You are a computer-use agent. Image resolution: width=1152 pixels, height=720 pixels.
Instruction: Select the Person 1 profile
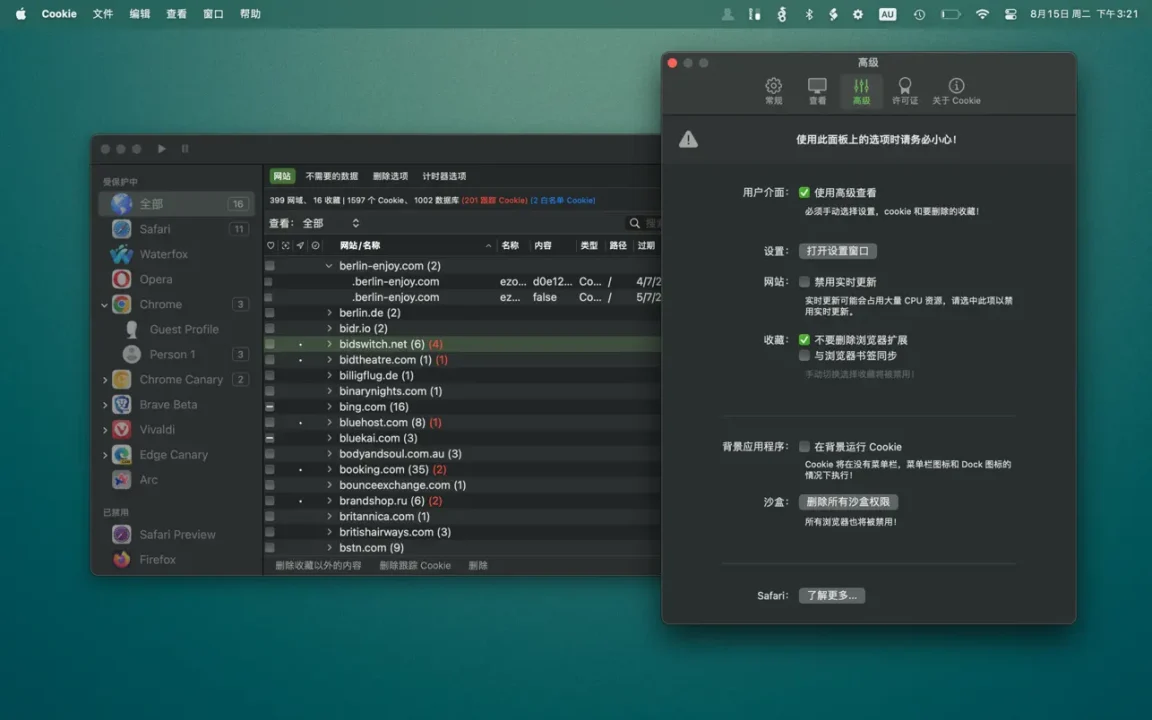(x=176, y=354)
